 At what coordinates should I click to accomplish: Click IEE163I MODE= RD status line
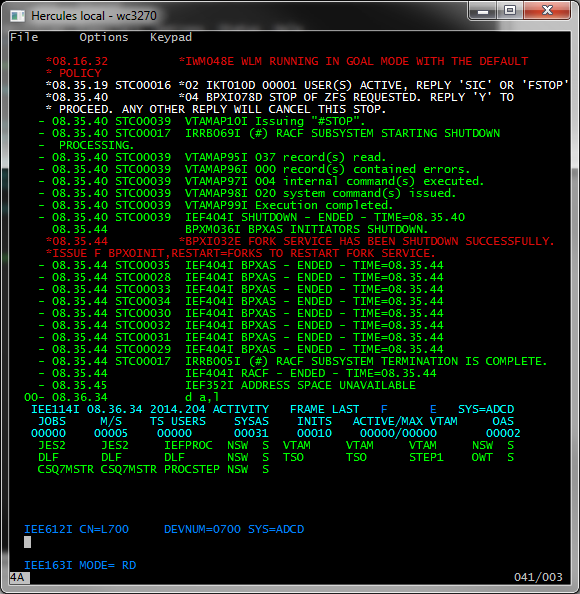[x=80, y=565]
